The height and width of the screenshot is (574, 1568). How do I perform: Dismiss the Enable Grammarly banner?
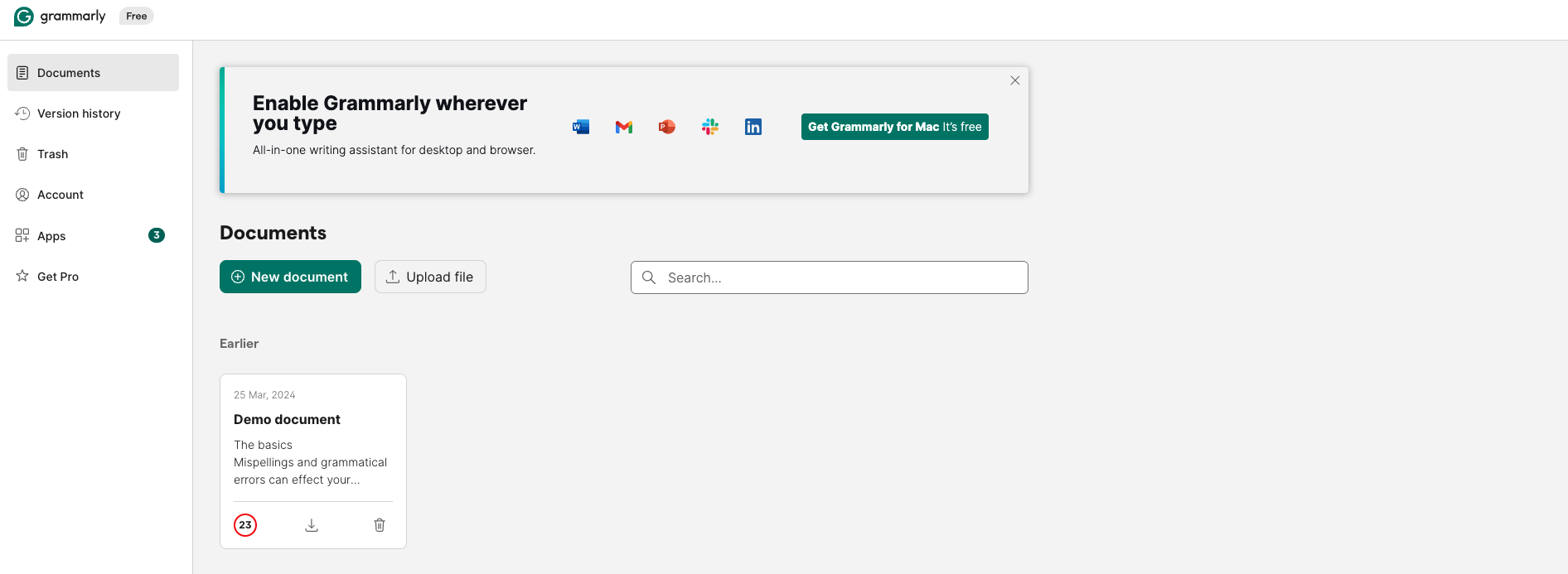1015,80
